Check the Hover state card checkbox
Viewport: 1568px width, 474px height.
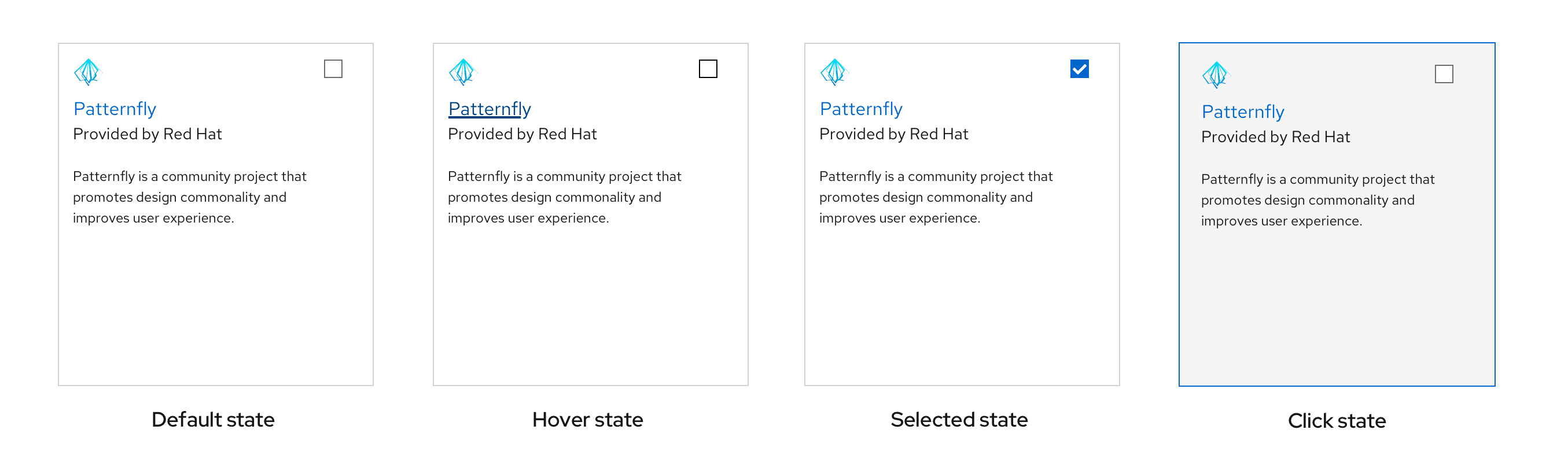point(708,69)
